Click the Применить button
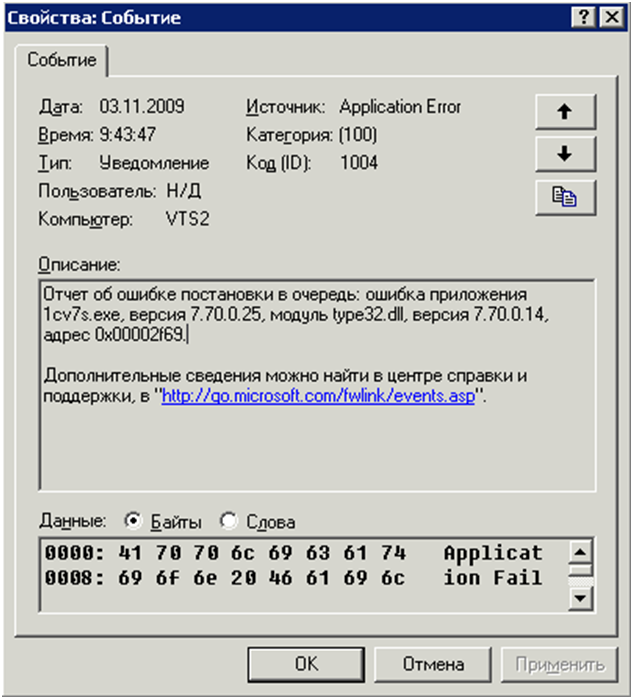 [559, 663]
